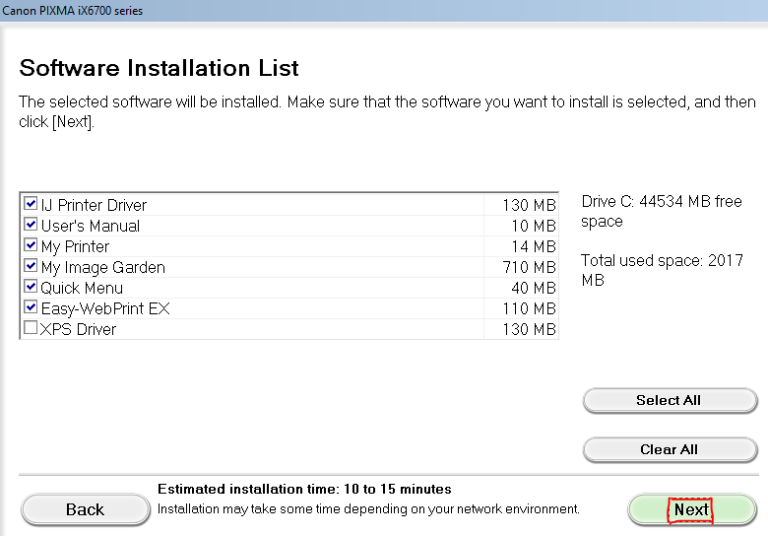Disable the Easy-WebPrint EX checkbox

tap(31, 308)
